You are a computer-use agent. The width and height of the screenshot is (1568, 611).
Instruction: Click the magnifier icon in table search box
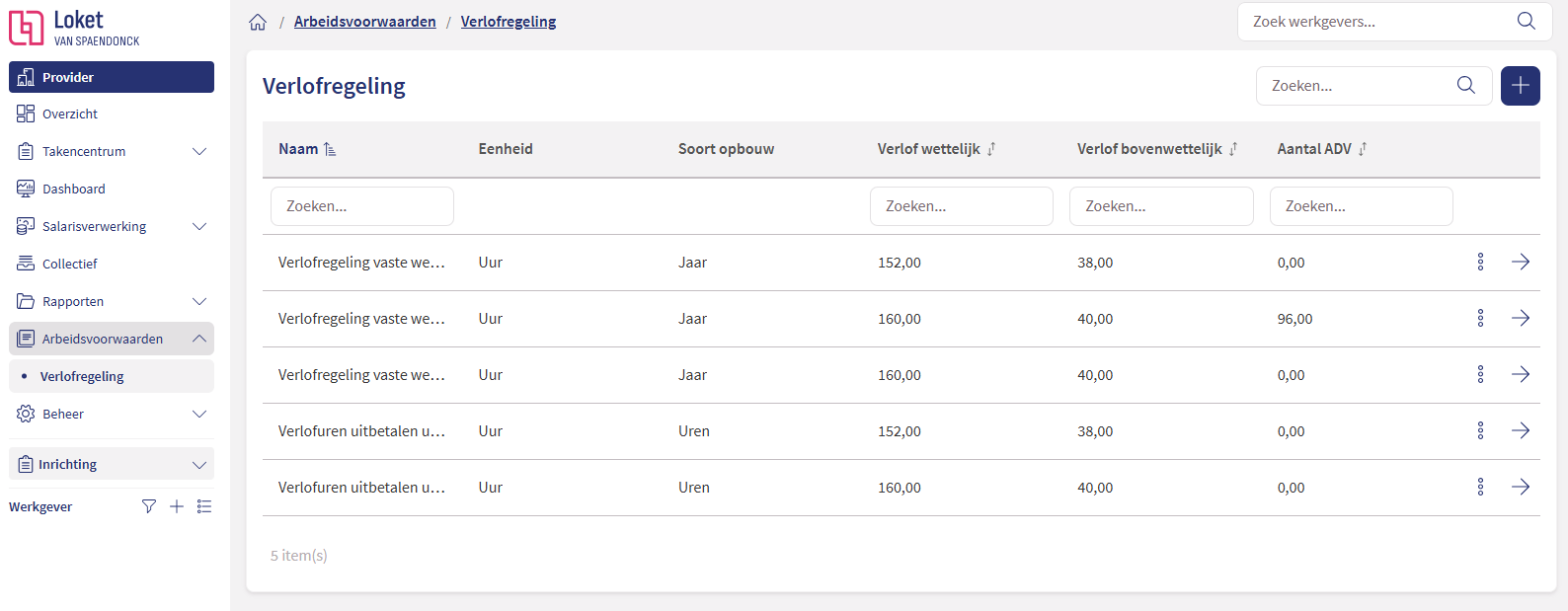point(1466,86)
